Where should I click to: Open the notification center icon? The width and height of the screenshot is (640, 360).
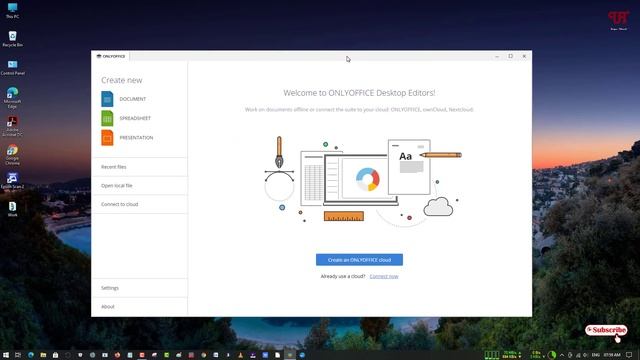point(629,355)
